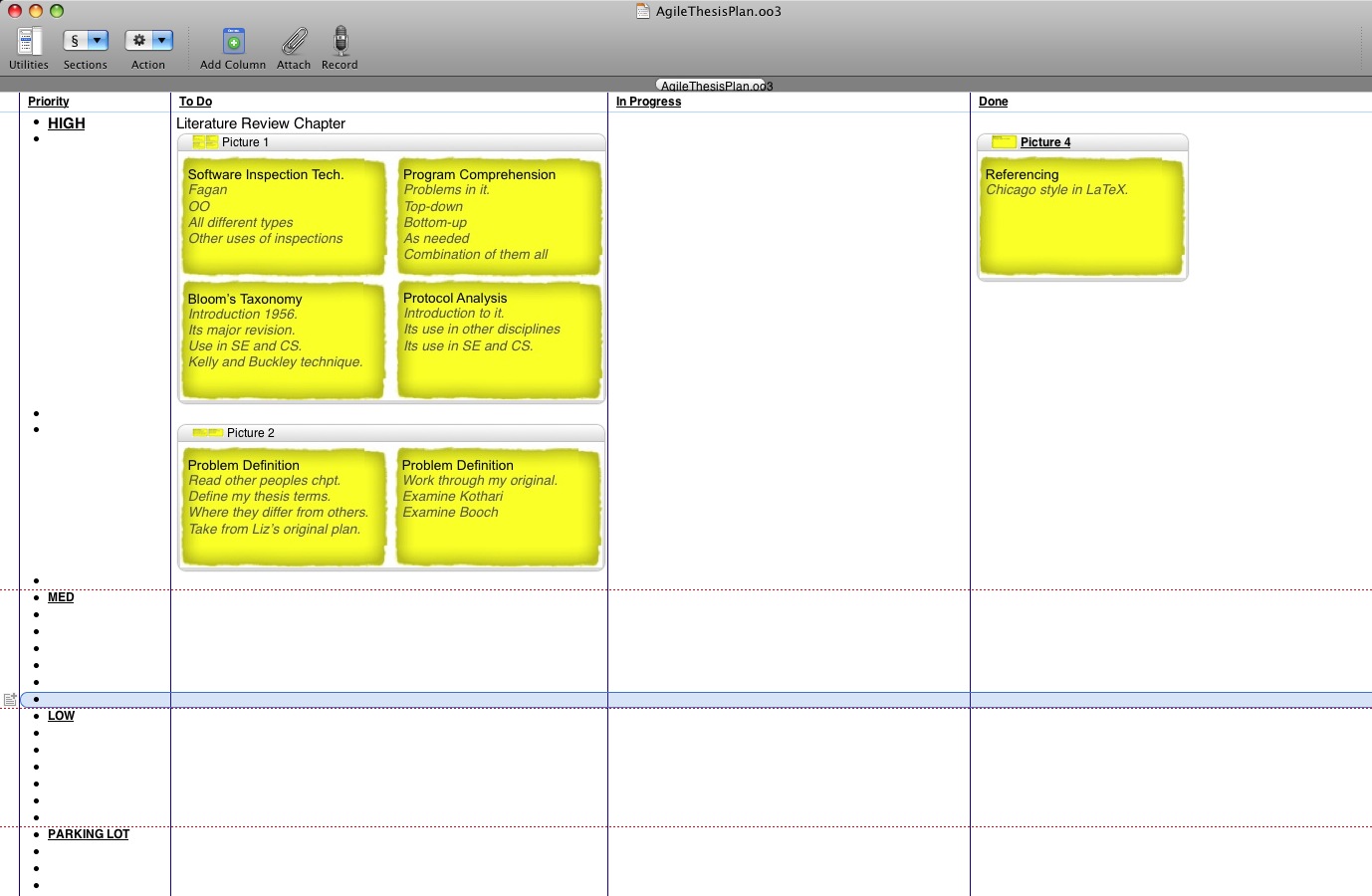Viewport: 1372px width, 896px height.
Task: Click the Attach paperclip icon
Action: [x=294, y=41]
